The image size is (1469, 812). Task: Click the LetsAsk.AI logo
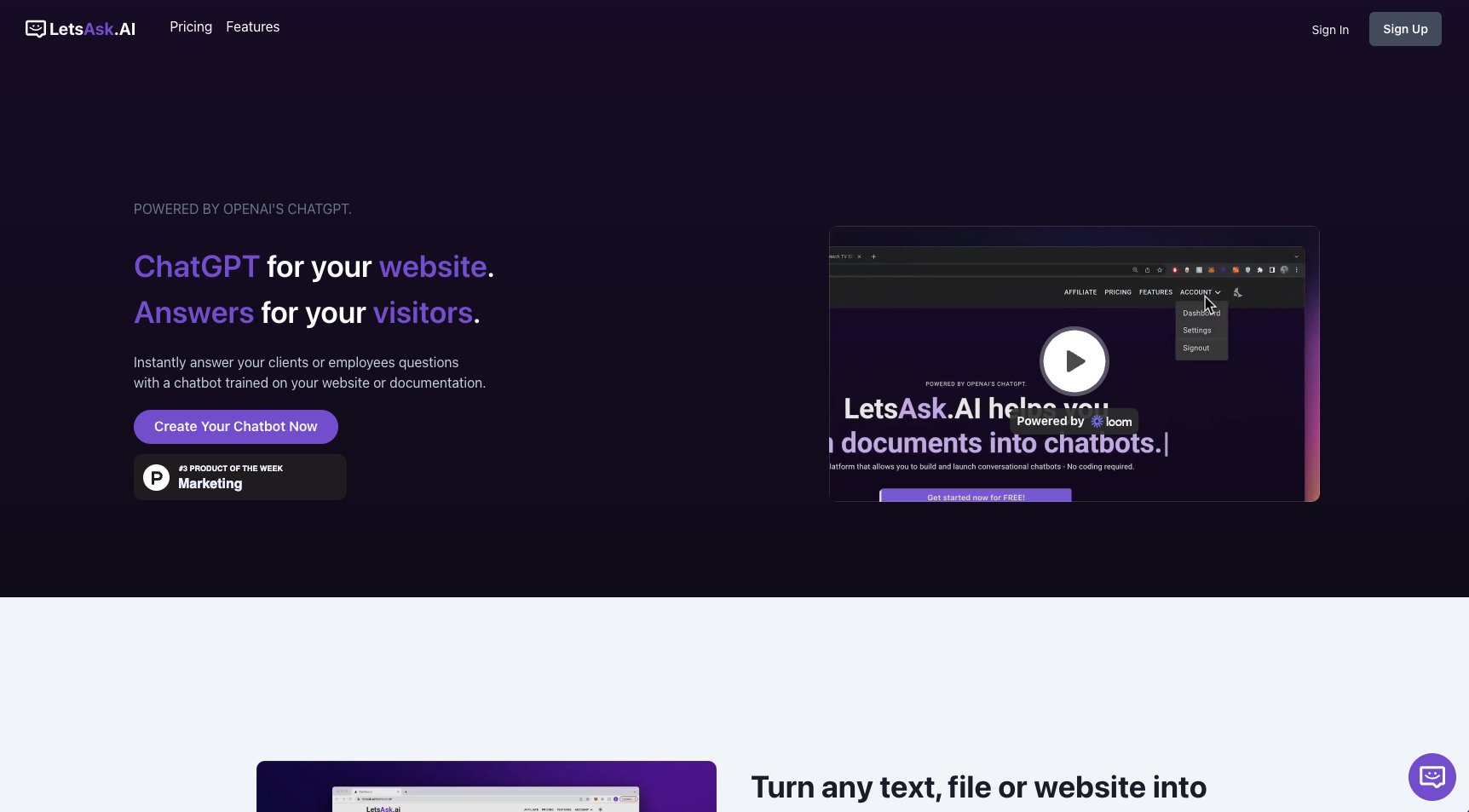(80, 29)
